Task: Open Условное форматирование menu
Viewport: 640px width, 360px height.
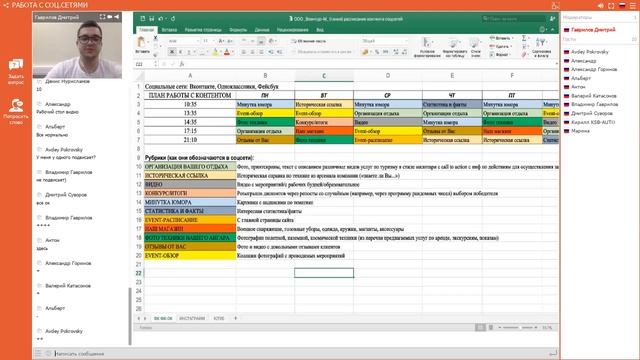Action: pyautogui.click(x=427, y=47)
